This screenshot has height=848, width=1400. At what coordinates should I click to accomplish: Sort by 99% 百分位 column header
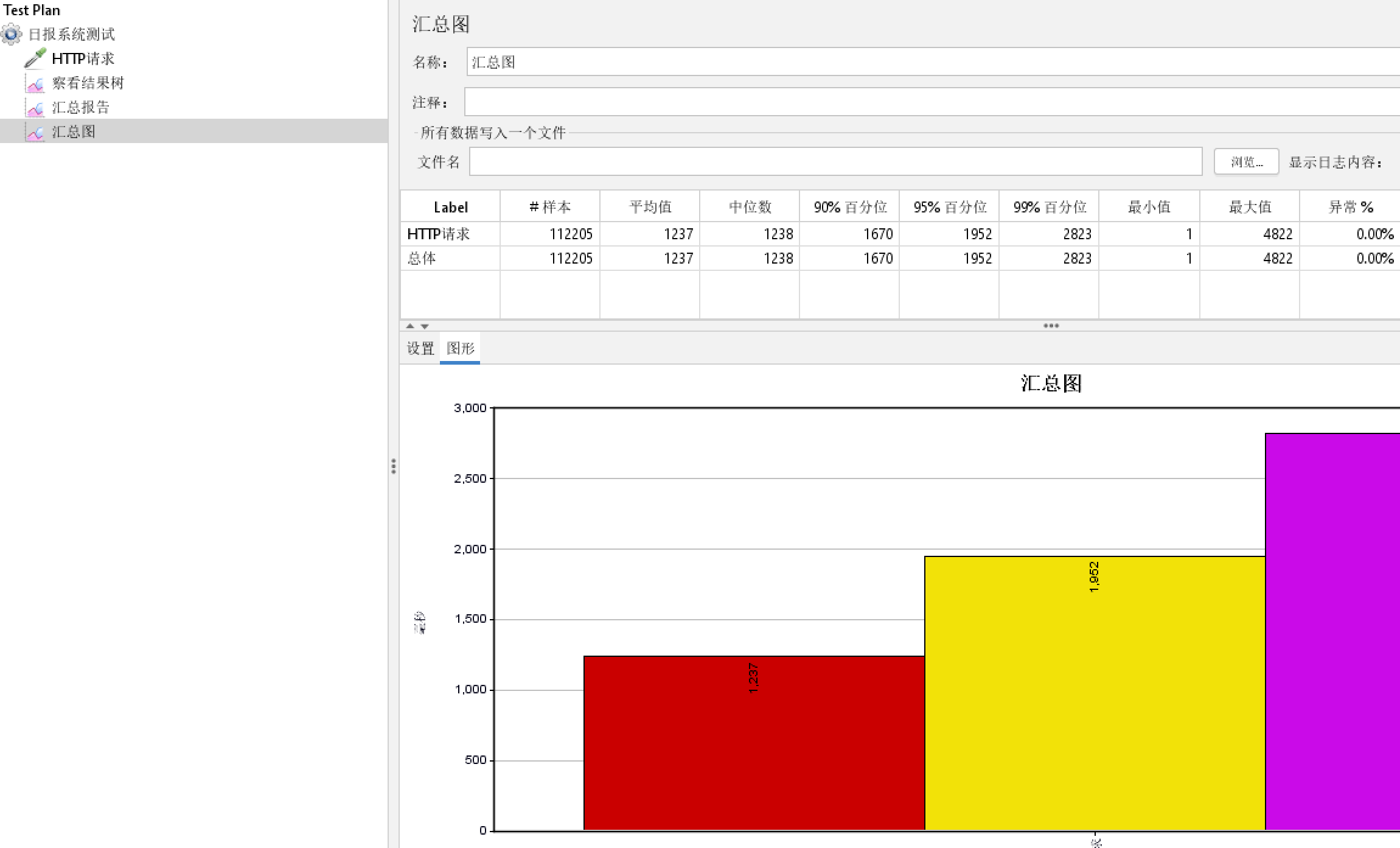point(1049,207)
